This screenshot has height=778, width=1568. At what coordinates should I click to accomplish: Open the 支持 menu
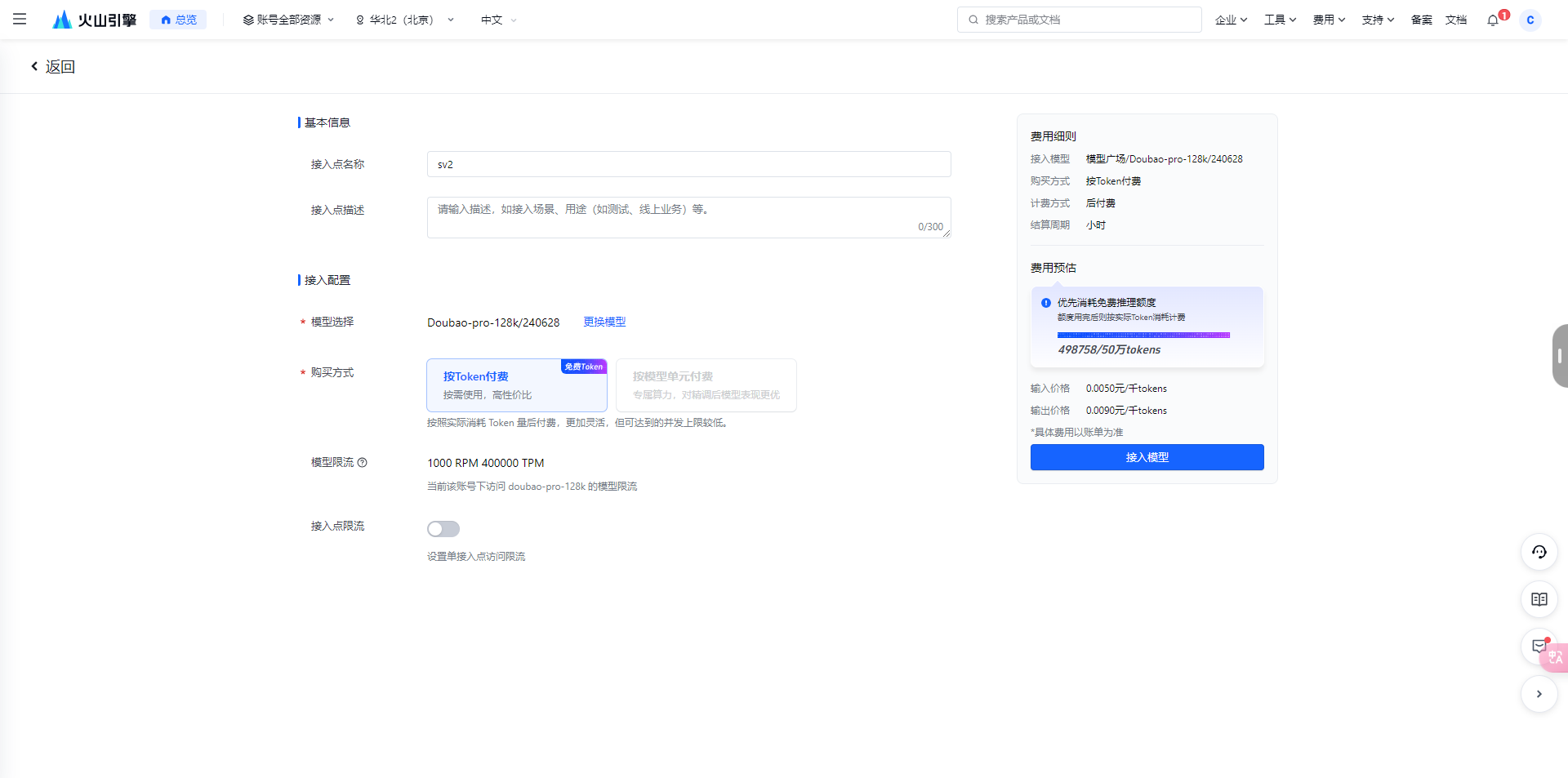[x=1378, y=20]
